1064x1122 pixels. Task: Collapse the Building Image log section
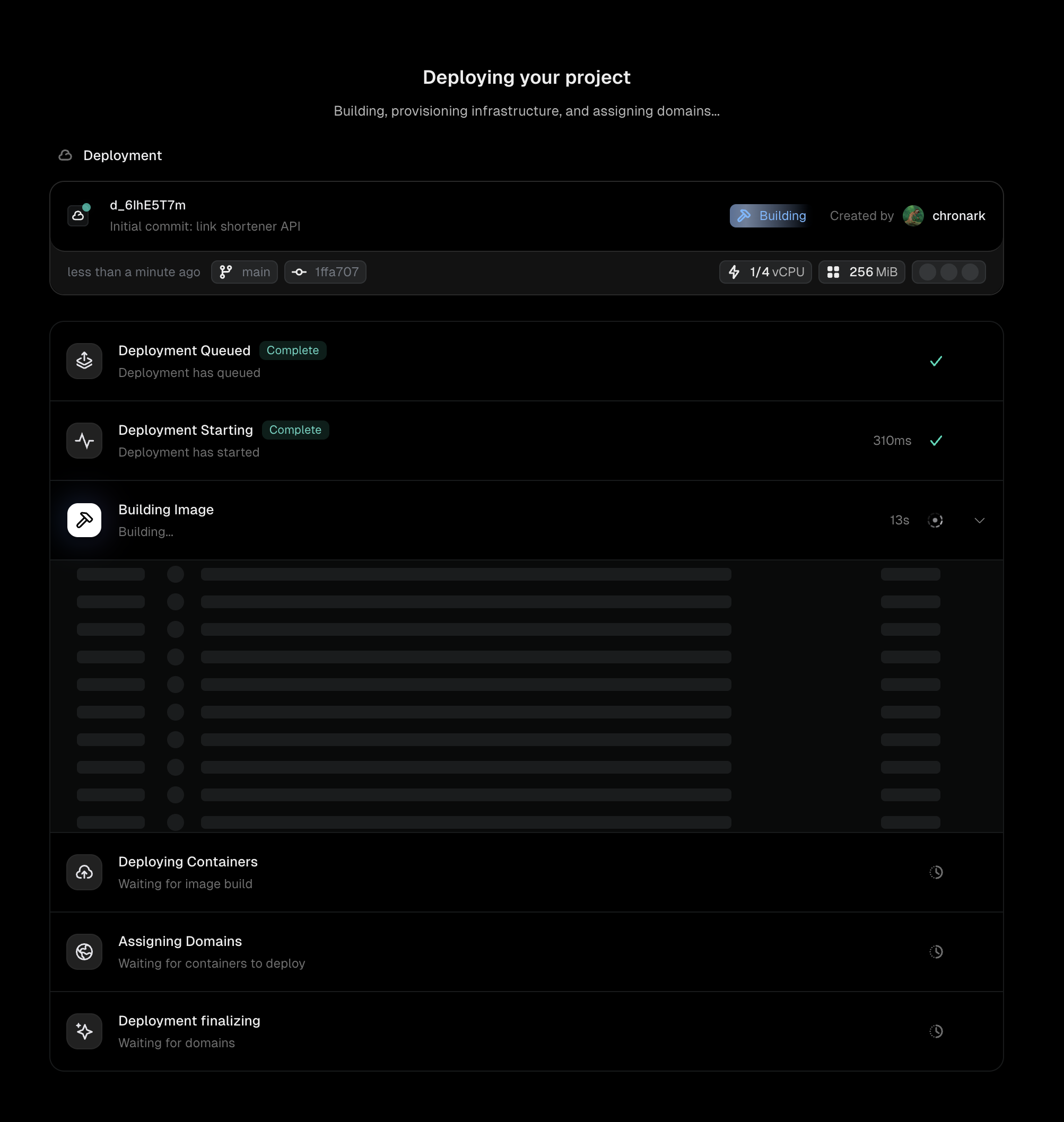coord(980,520)
